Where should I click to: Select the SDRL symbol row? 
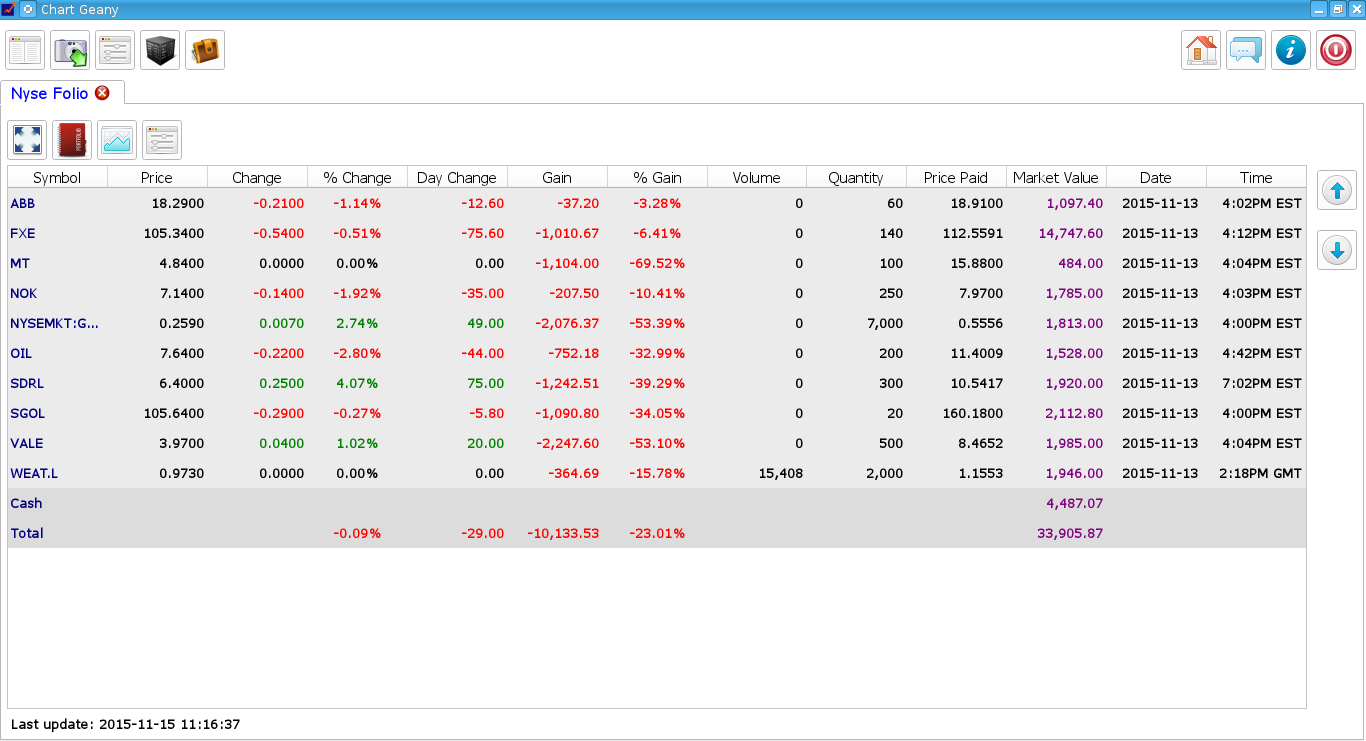point(656,383)
